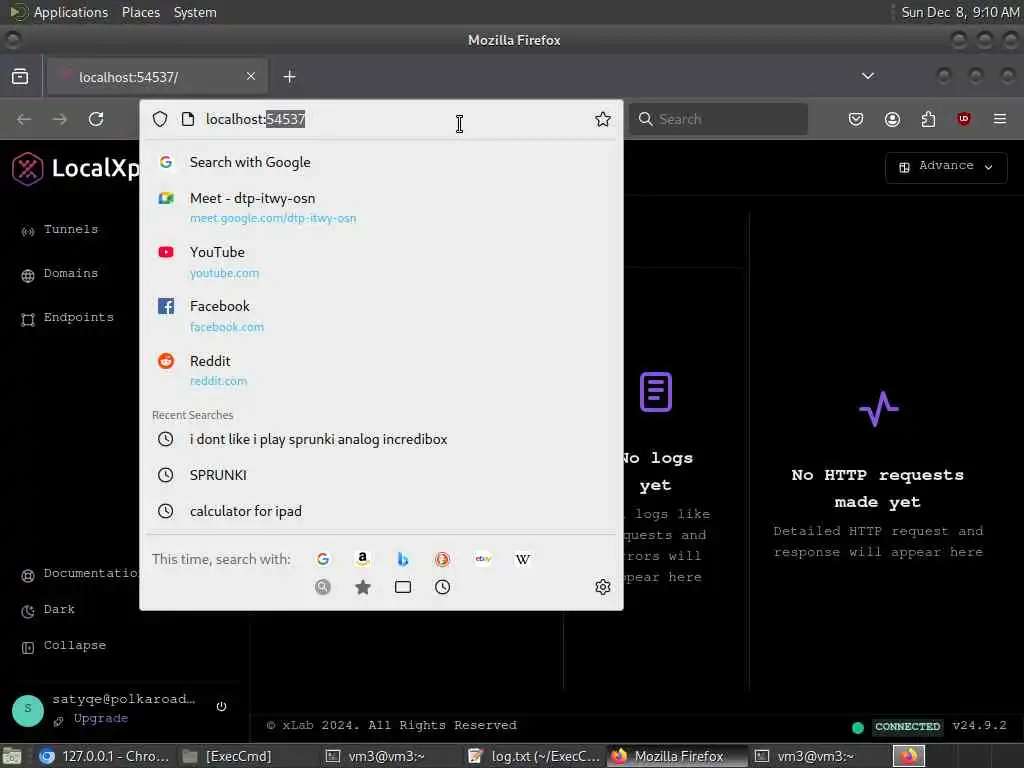
Task: Search this time with Amazon icon
Action: [362, 559]
